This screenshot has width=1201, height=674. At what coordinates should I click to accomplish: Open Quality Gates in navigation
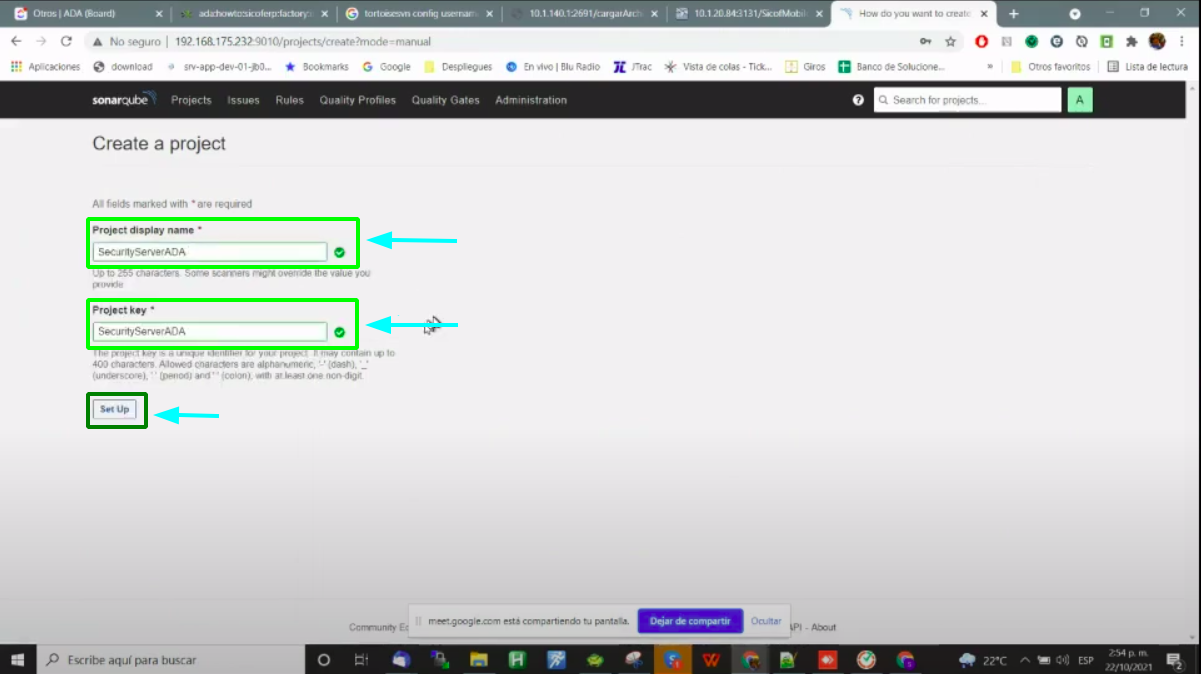click(x=445, y=100)
